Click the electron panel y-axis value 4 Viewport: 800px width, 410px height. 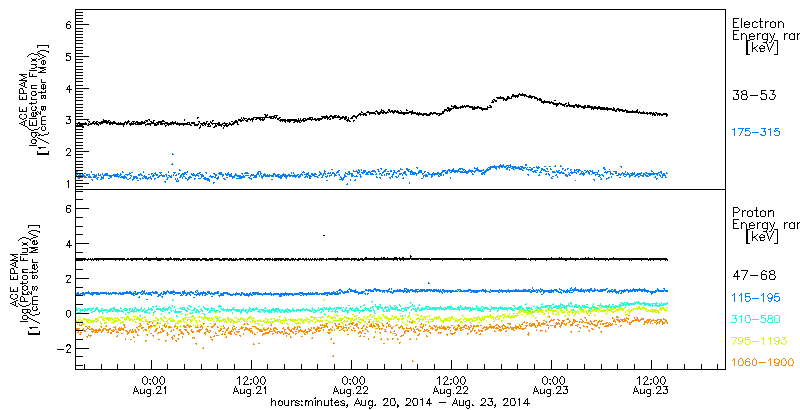pos(66,88)
